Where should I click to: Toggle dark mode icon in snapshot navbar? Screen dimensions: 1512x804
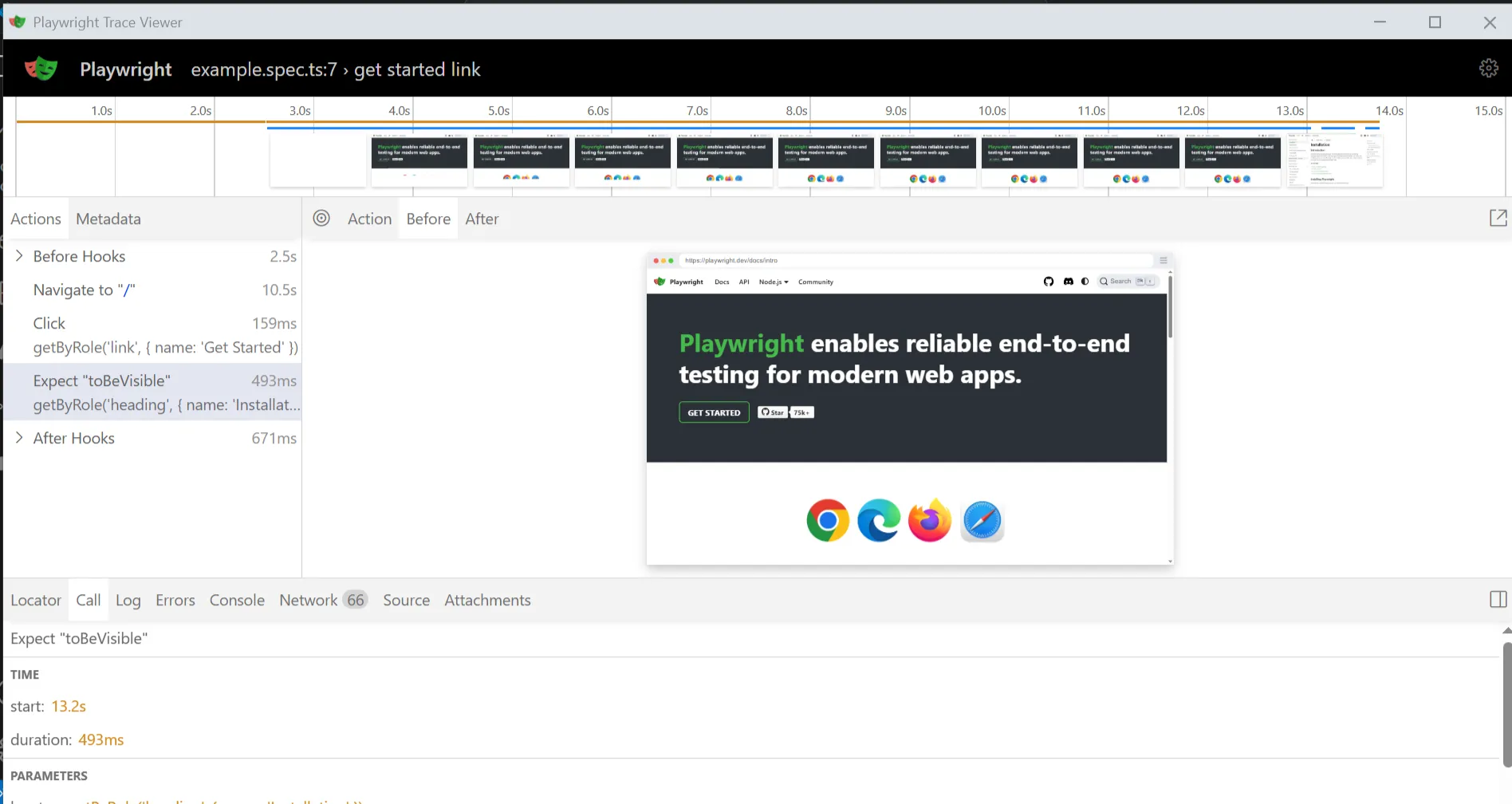pyautogui.click(x=1085, y=282)
